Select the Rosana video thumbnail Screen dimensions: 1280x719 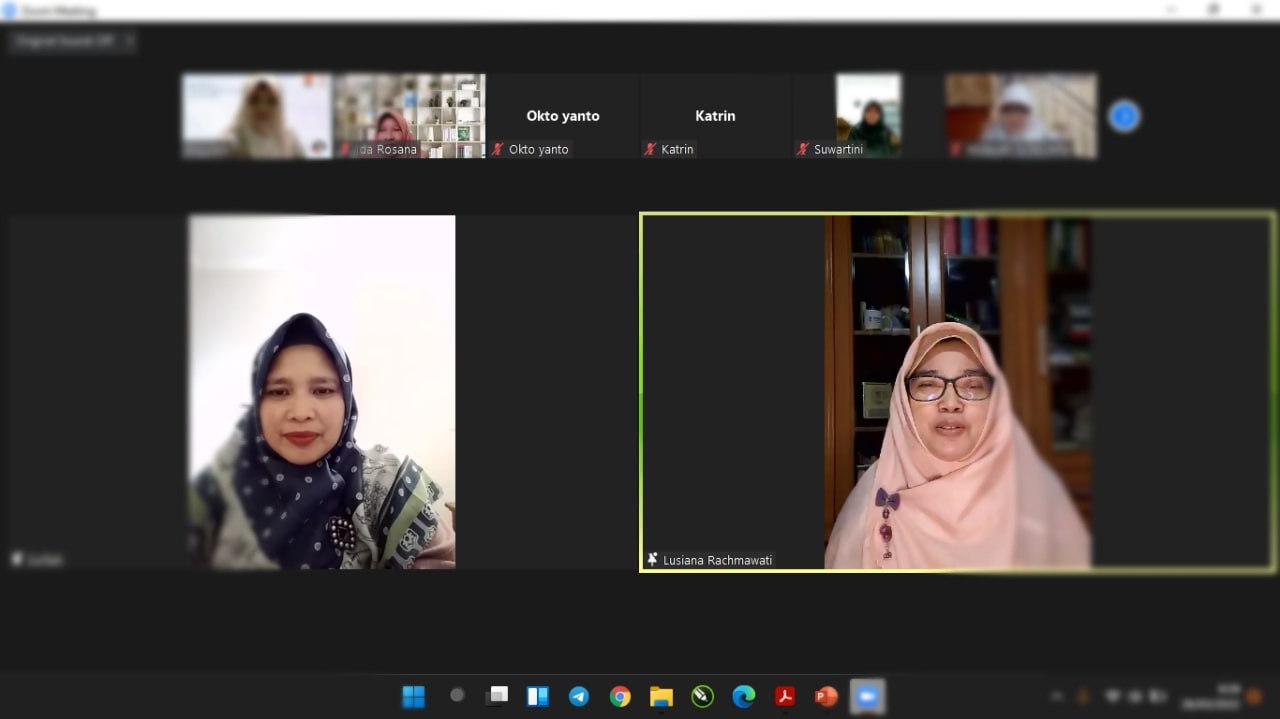tap(409, 115)
